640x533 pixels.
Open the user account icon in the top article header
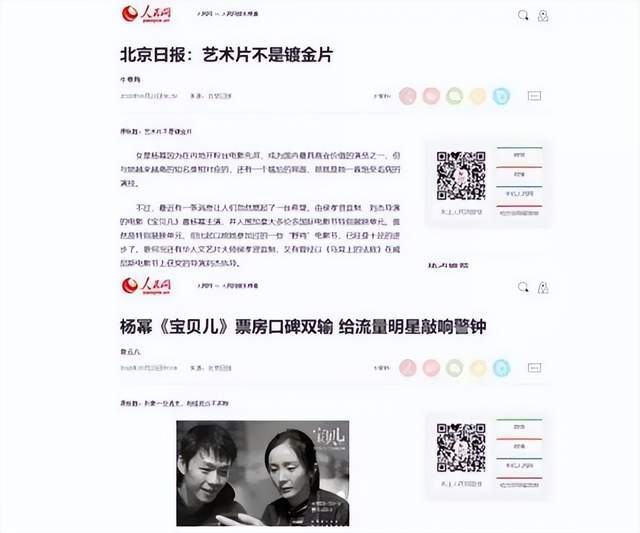point(543,16)
